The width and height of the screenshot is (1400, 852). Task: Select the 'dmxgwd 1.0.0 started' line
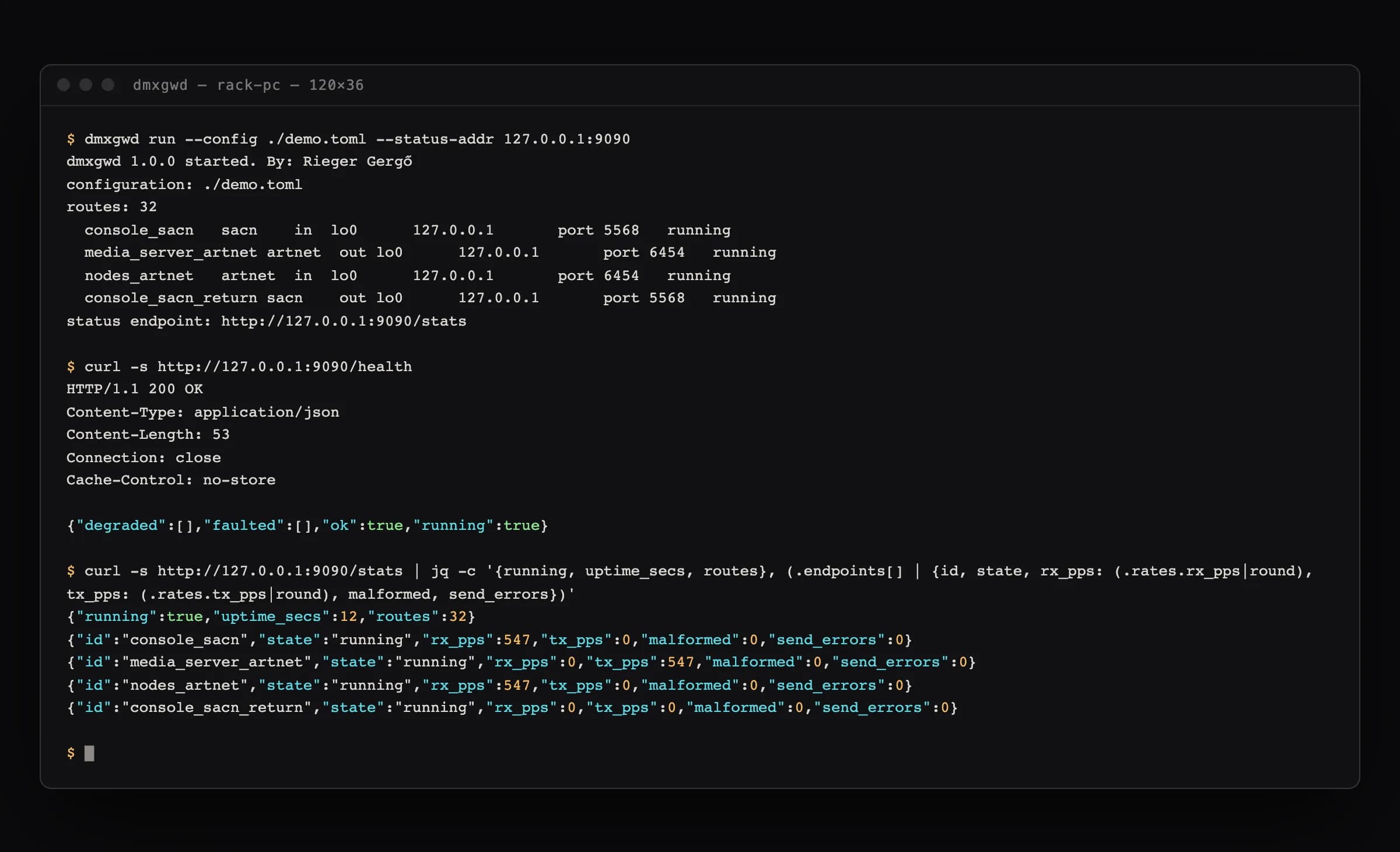point(239,162)
